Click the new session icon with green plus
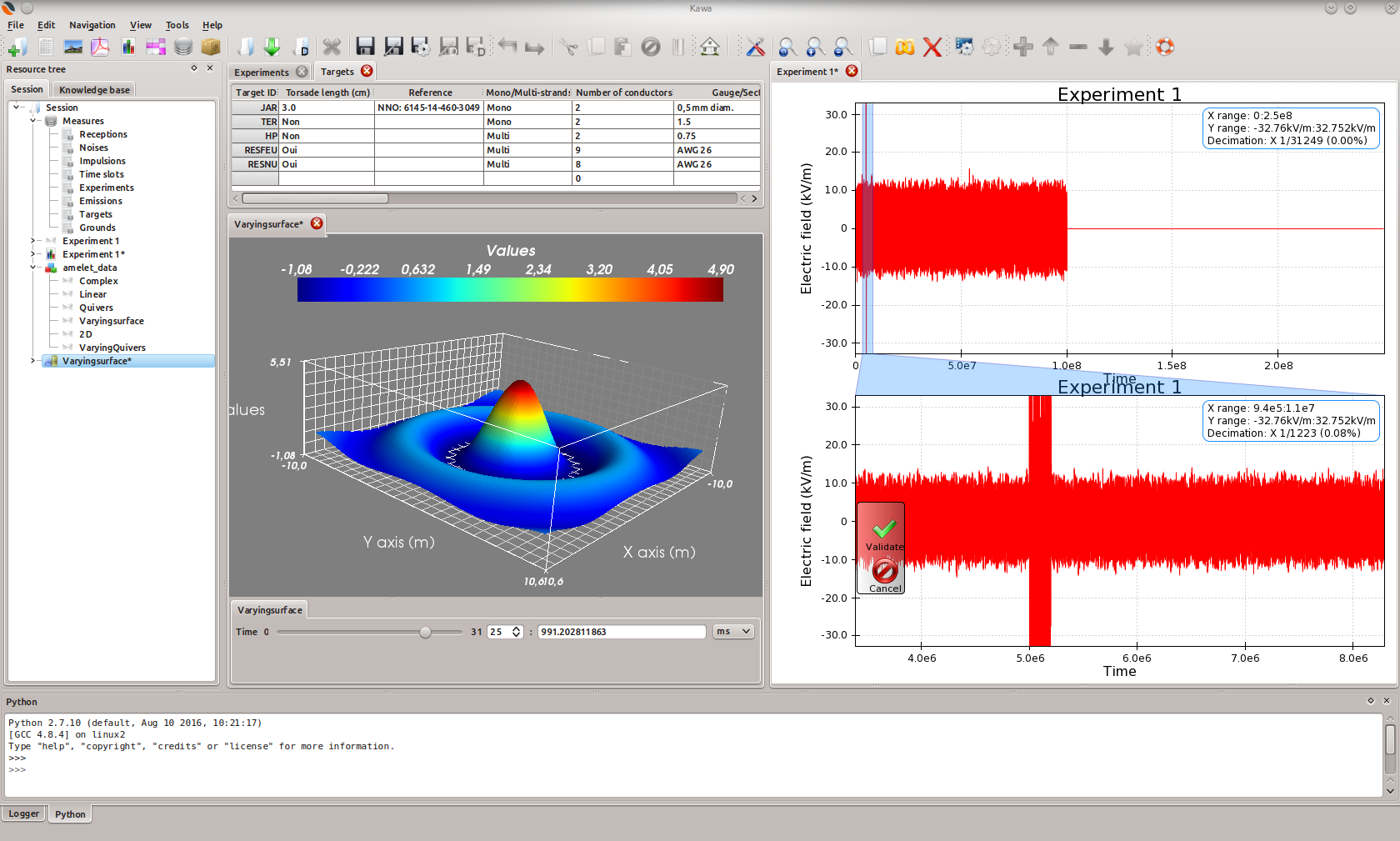The image size is (1400, 841). point(17,47)
